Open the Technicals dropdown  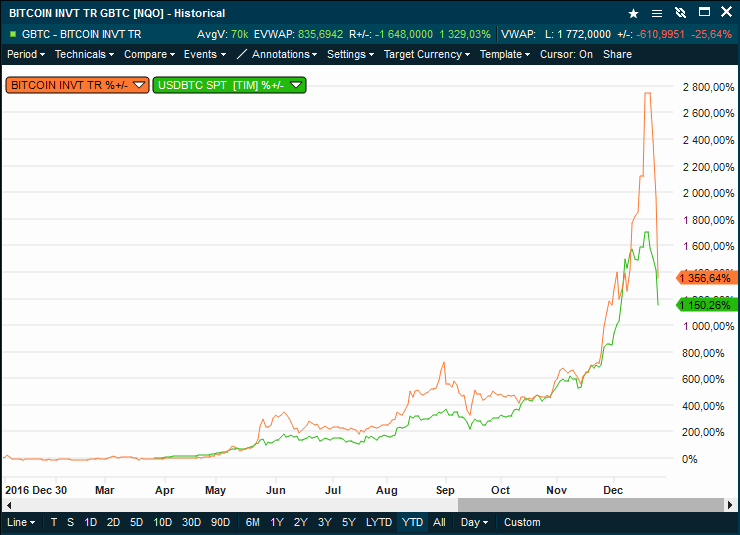tap(84, 54)
